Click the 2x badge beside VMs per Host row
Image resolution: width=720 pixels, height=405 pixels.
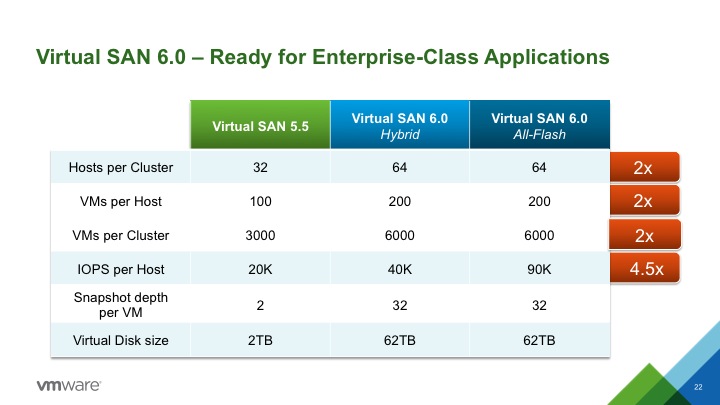(x=644, y=201)
